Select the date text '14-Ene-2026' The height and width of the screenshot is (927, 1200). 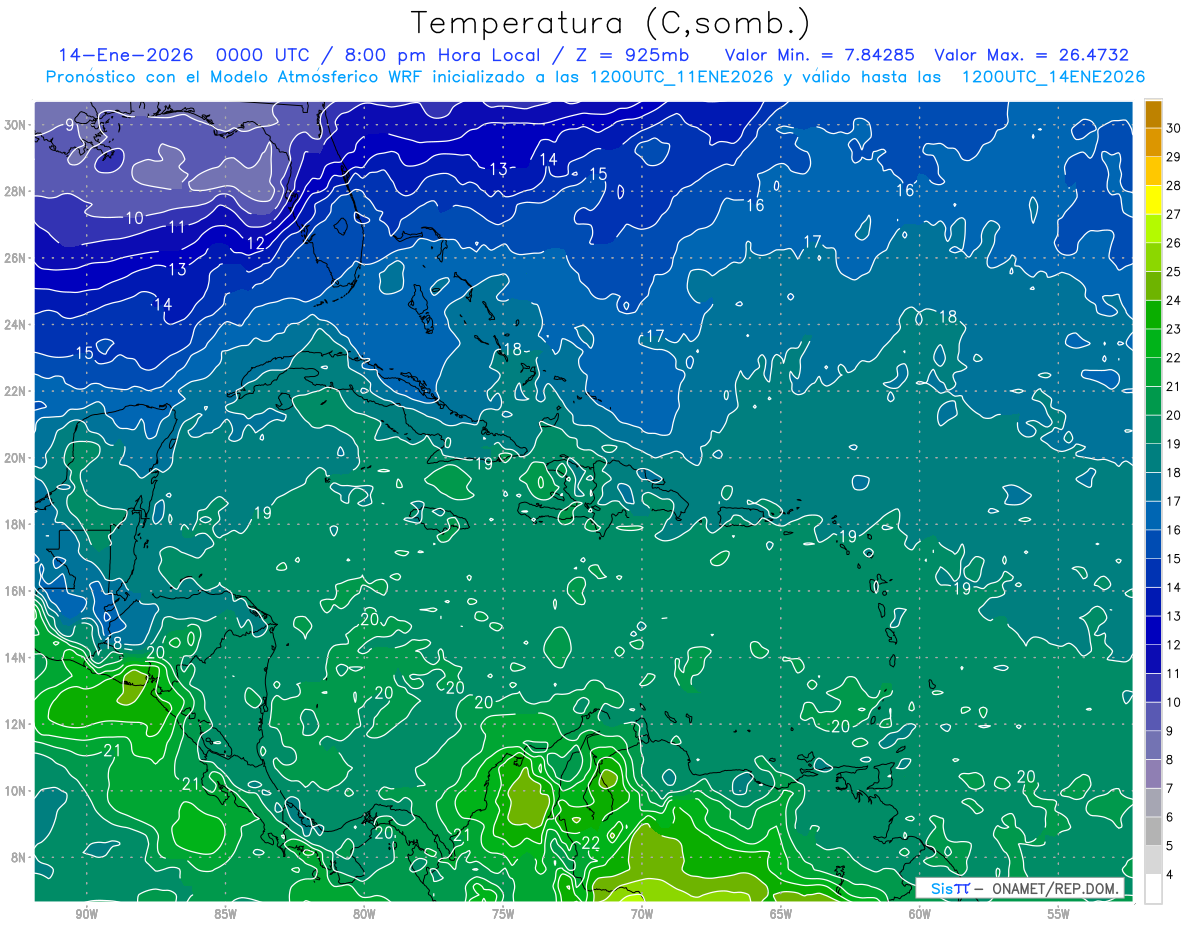127,55
